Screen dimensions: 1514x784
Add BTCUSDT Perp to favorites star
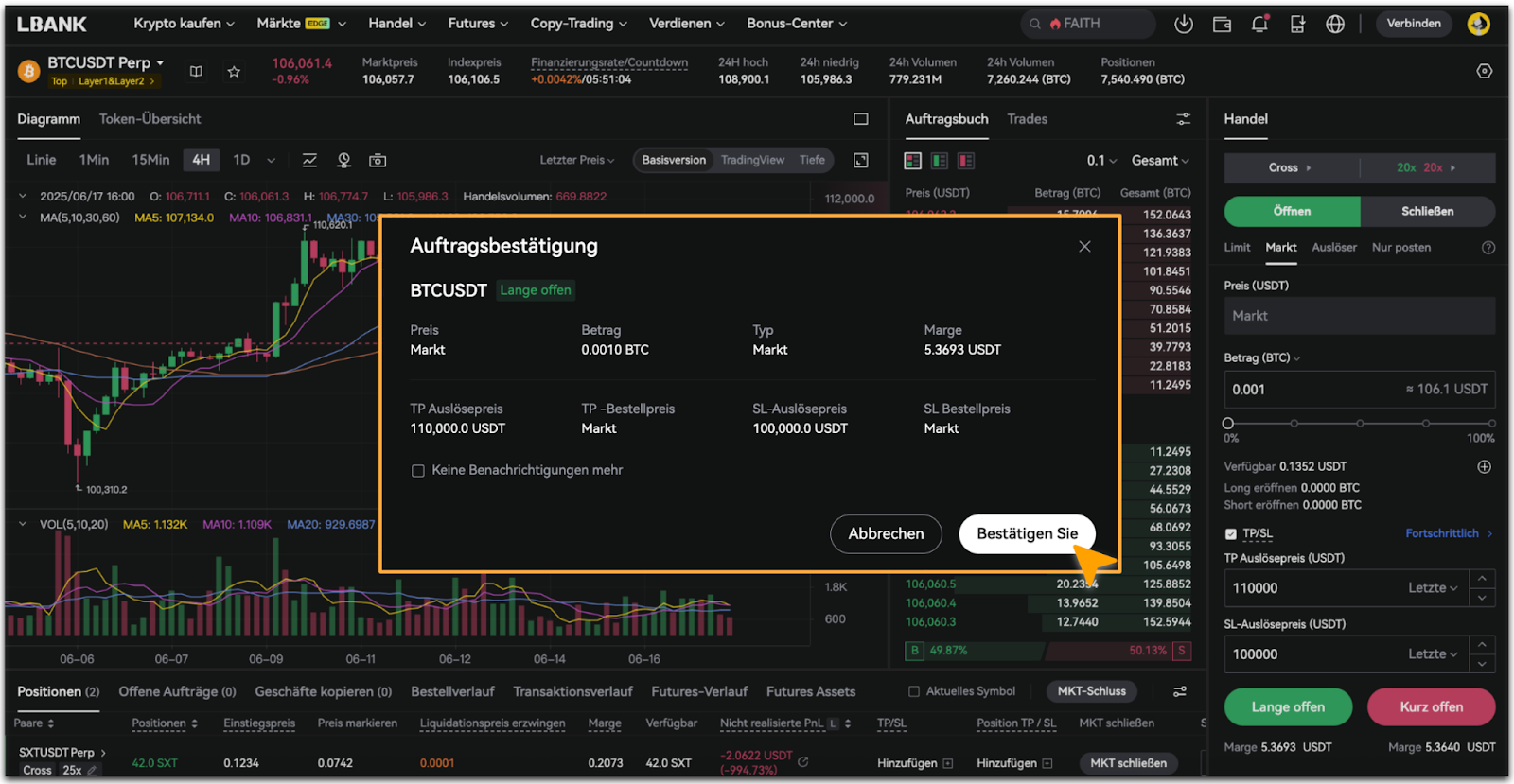pos(234,71)
